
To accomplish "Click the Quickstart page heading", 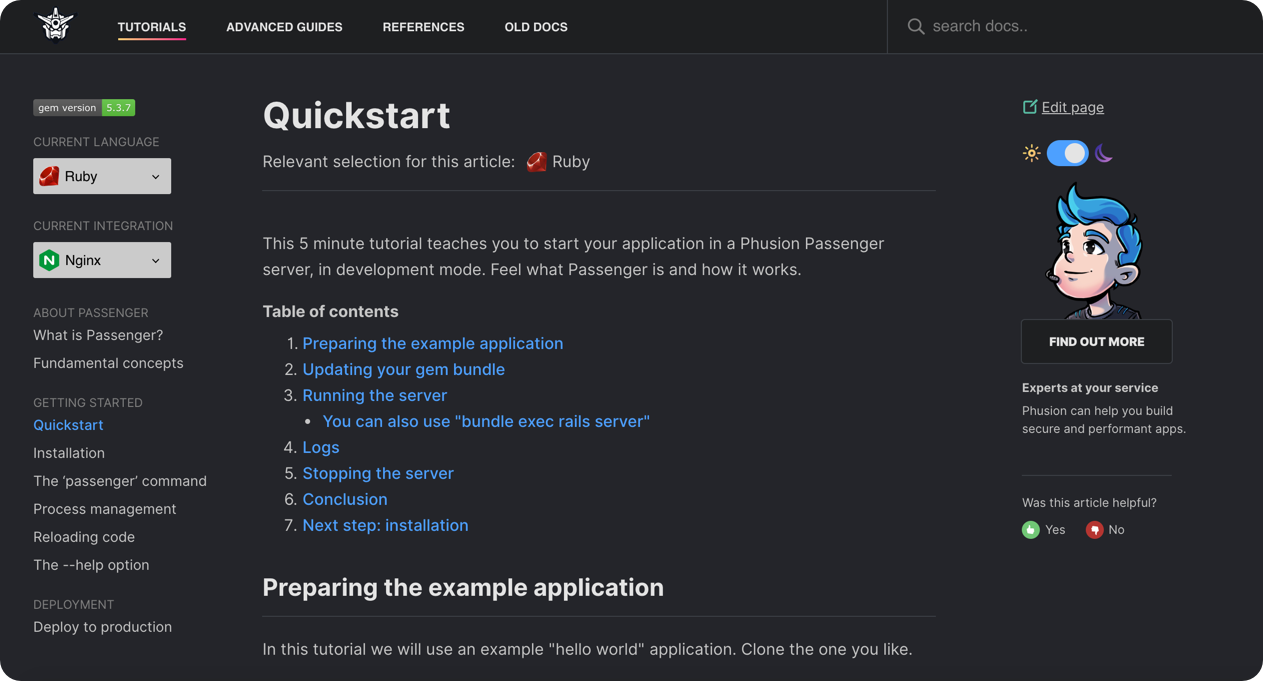I will [356, 116].
